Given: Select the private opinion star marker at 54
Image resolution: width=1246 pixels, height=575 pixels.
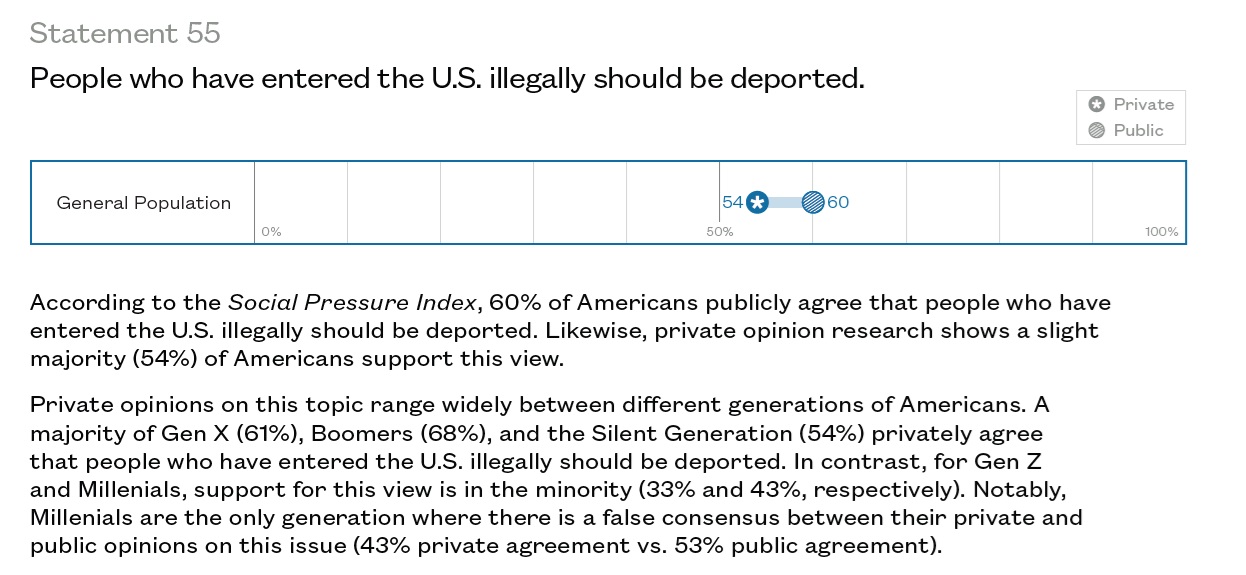Looking at the screenshot, I should 757,203.
